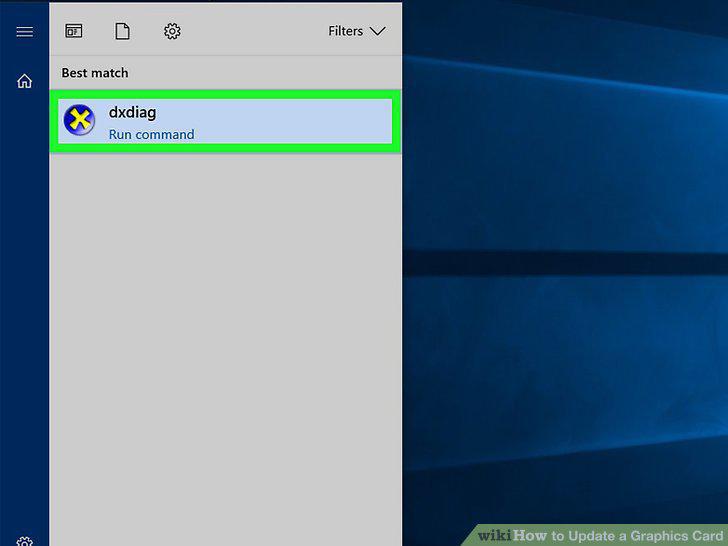Filter results by Documents icon
Image resolution: width=728 pixels, height=546 pixels.
[x=123, y=31]
